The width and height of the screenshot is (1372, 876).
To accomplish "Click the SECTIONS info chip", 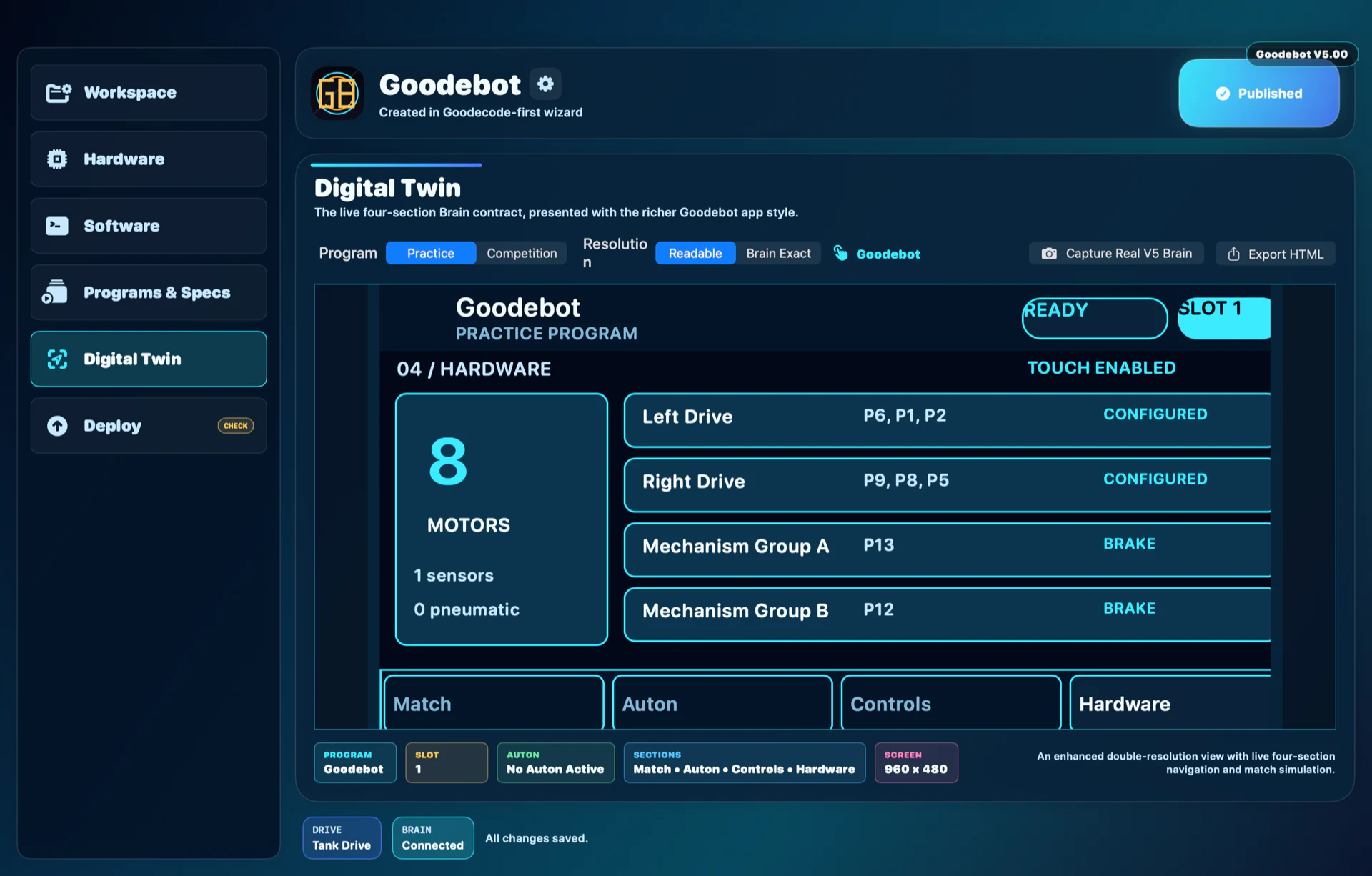I will (x=745, y=762).
